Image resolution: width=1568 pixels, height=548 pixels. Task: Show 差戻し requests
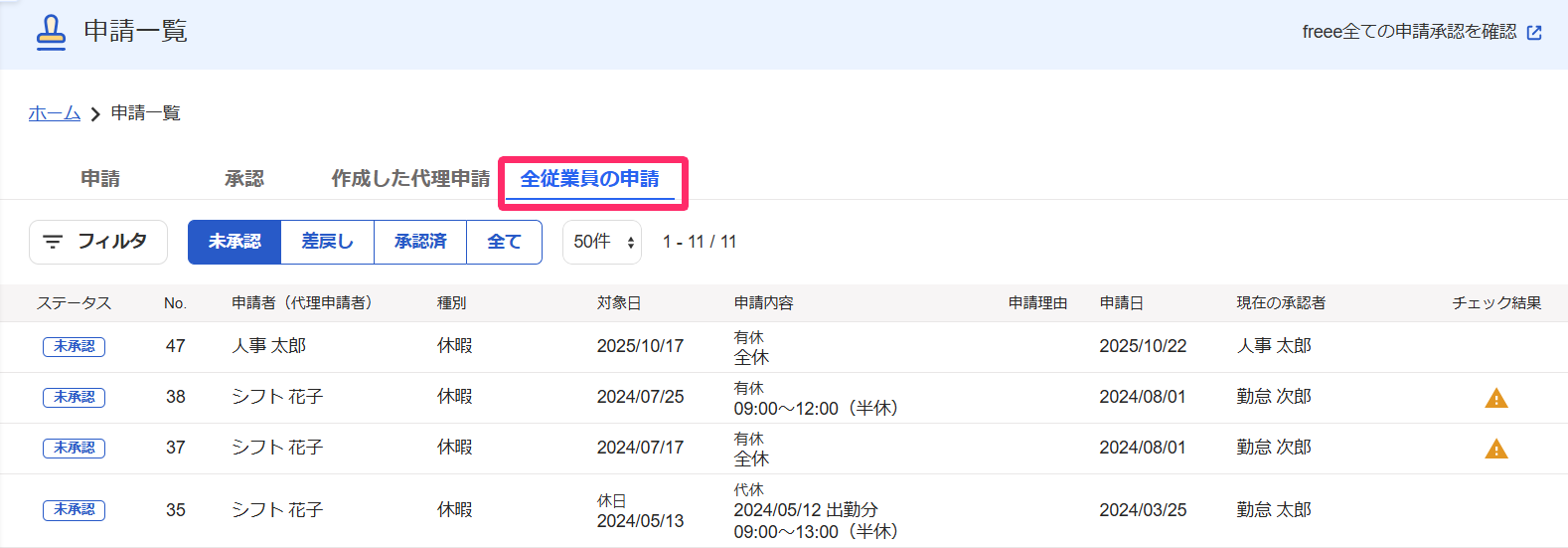click(x=328, y=242)
